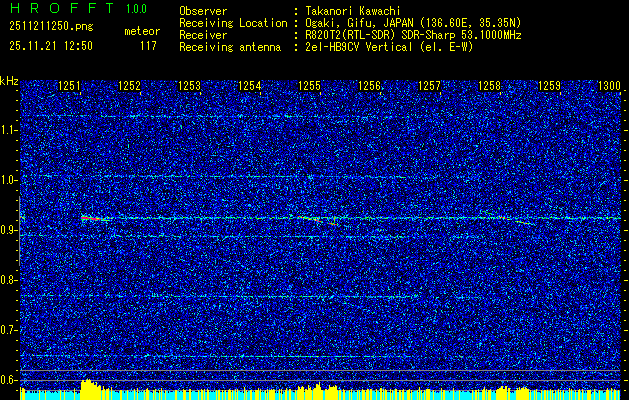Click the 1253 time marker
This screenshot has width=629, height=400.
click(189, 86)
